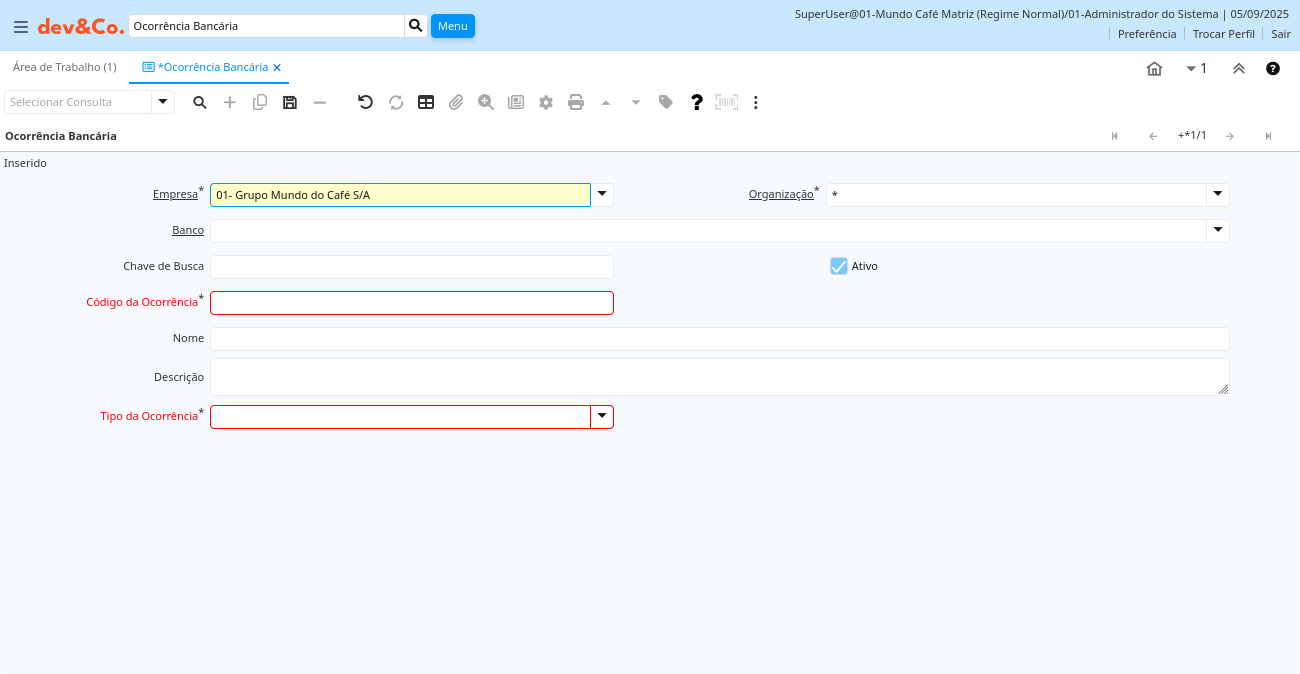Open the Tipo da Ocorrência dropdown
The height and width of the screenshot is (674, 1300).
pyautogui.click(x=602, y=417)
